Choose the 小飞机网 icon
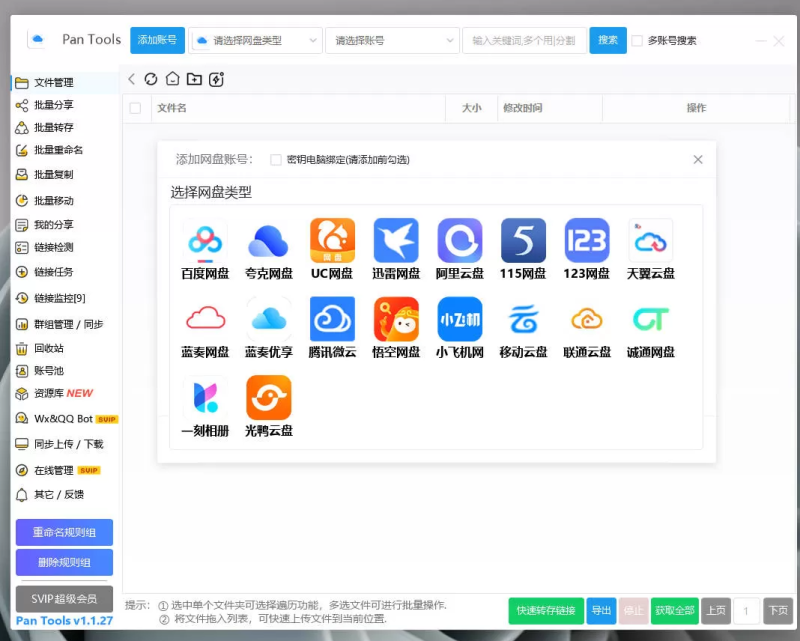The width and height of the screenshot is (800, 641). [460, 319]
